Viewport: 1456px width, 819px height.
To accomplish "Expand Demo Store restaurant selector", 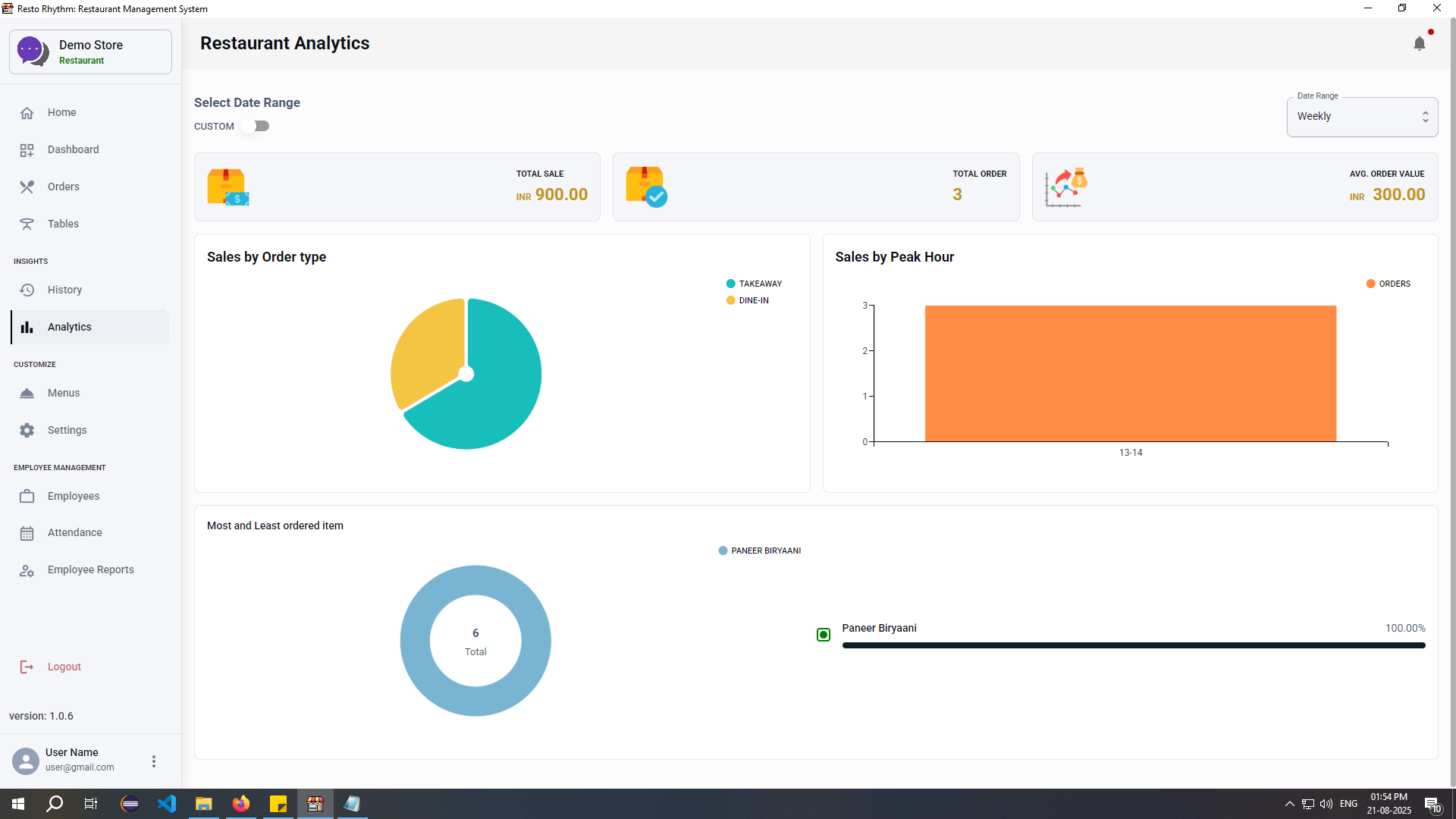I will click(90, 52).
